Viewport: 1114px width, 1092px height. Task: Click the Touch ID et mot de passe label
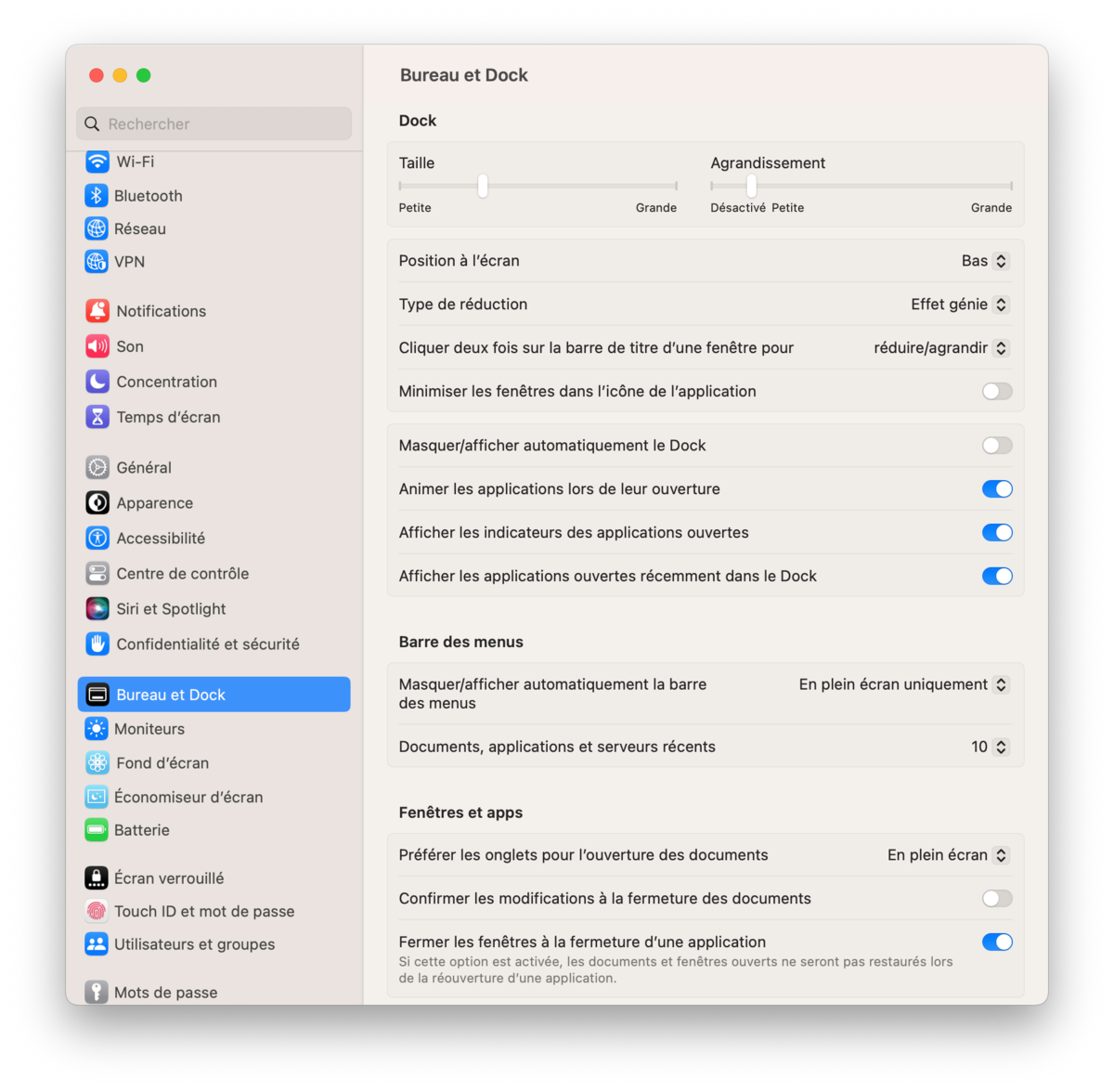[204, 911]
